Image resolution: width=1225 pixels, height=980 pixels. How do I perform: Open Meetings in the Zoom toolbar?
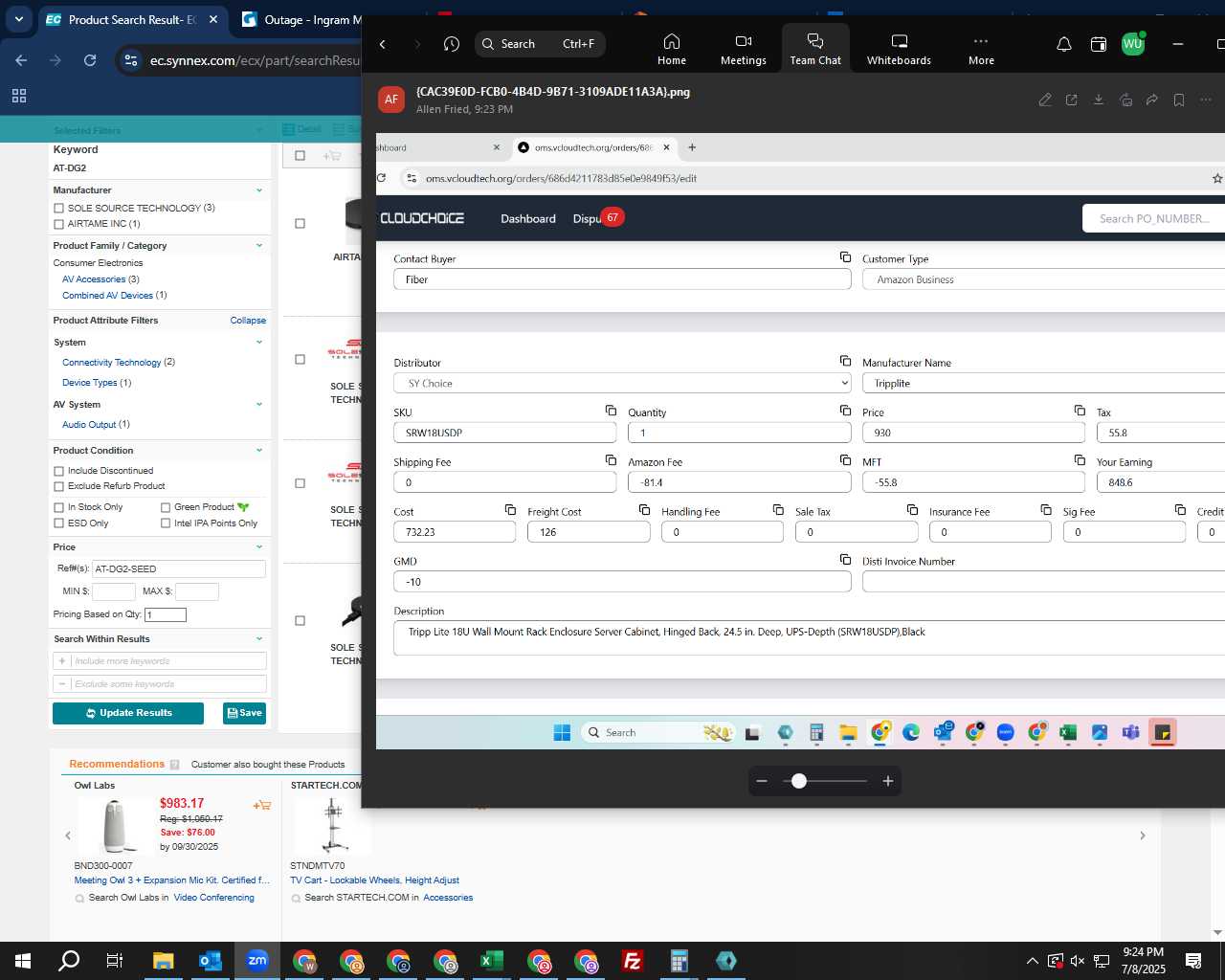[743, 49]
